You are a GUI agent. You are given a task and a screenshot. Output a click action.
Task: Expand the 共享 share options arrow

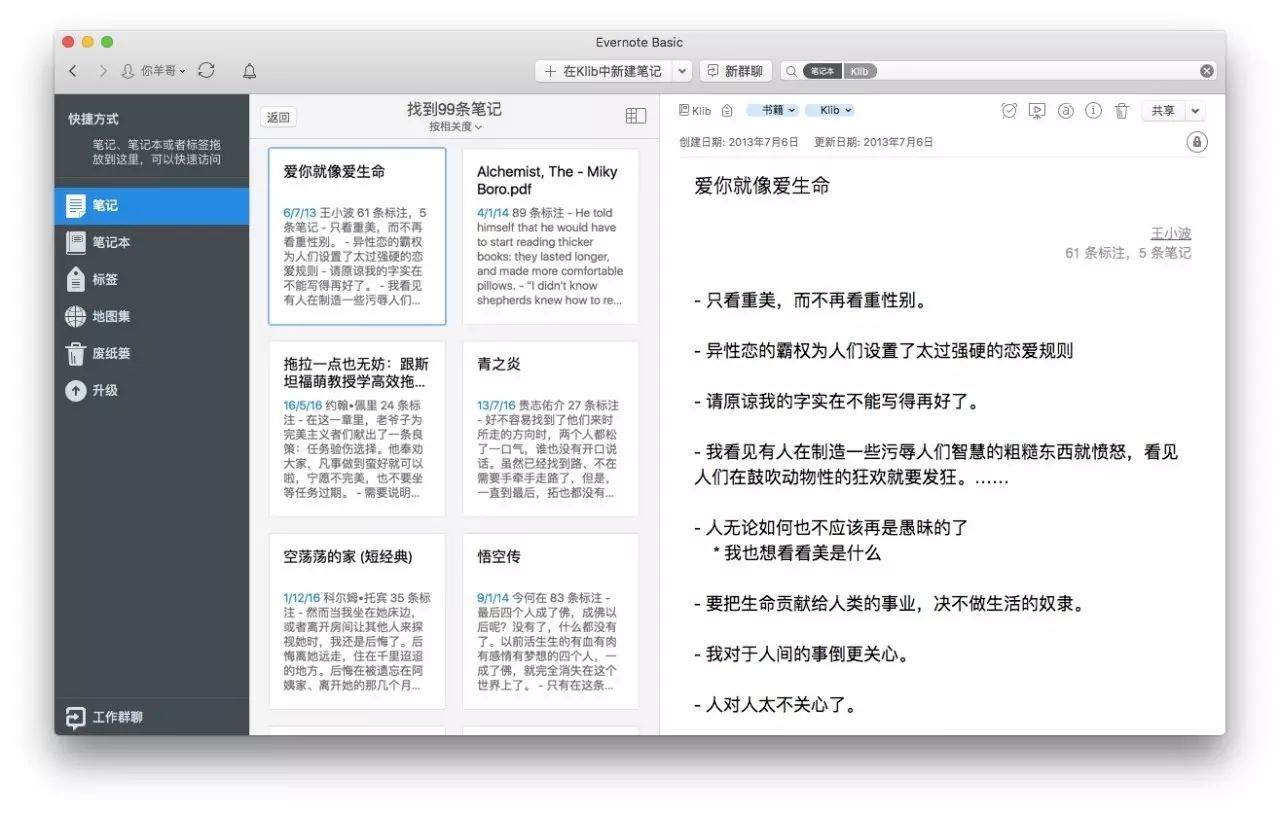click(x=1195, y=111)
